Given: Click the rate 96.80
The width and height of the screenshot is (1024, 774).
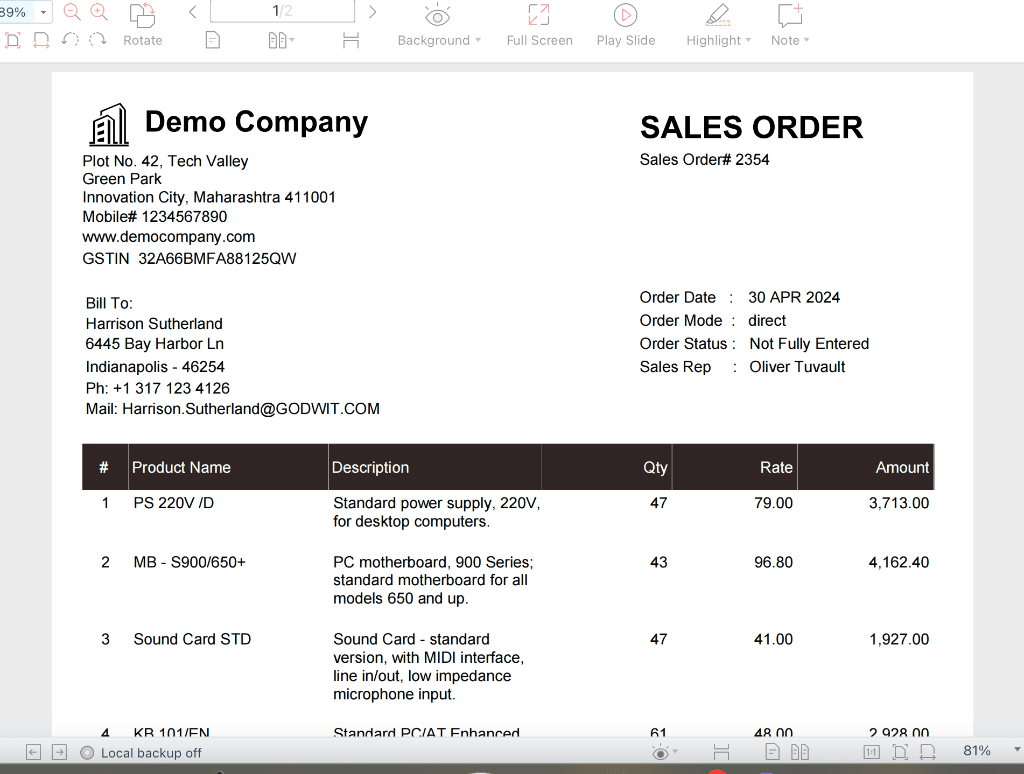Looking at the screenshot, I should (773, 562).
